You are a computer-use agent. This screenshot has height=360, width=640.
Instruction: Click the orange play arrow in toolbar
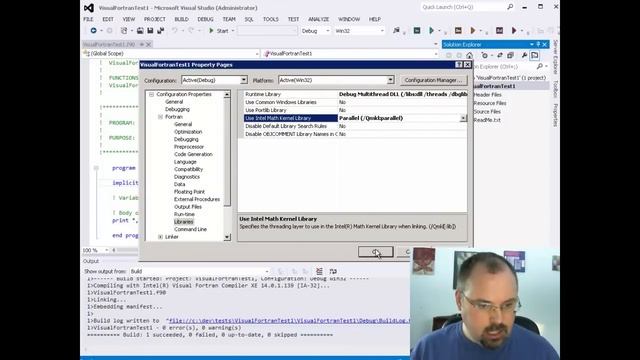[473, 31]
